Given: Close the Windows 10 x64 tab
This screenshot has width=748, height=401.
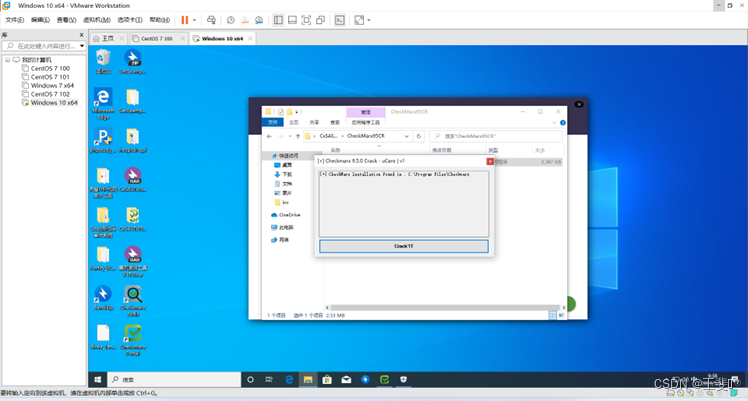Looking at the screenshot, I should 250,39.
